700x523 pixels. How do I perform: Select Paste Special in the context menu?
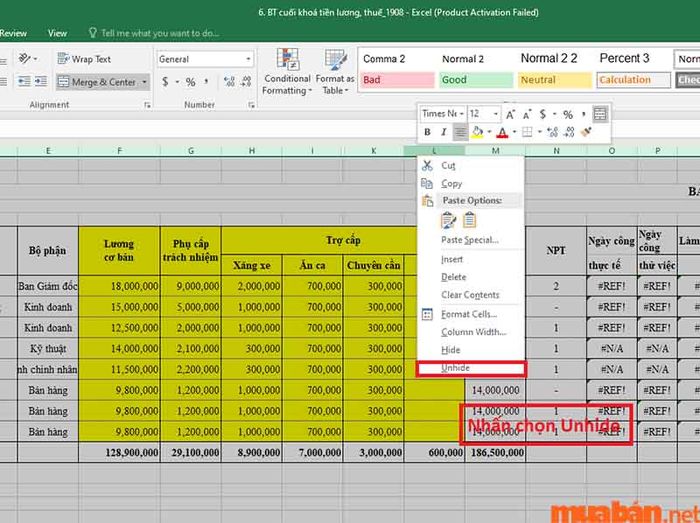pos(471,240)
